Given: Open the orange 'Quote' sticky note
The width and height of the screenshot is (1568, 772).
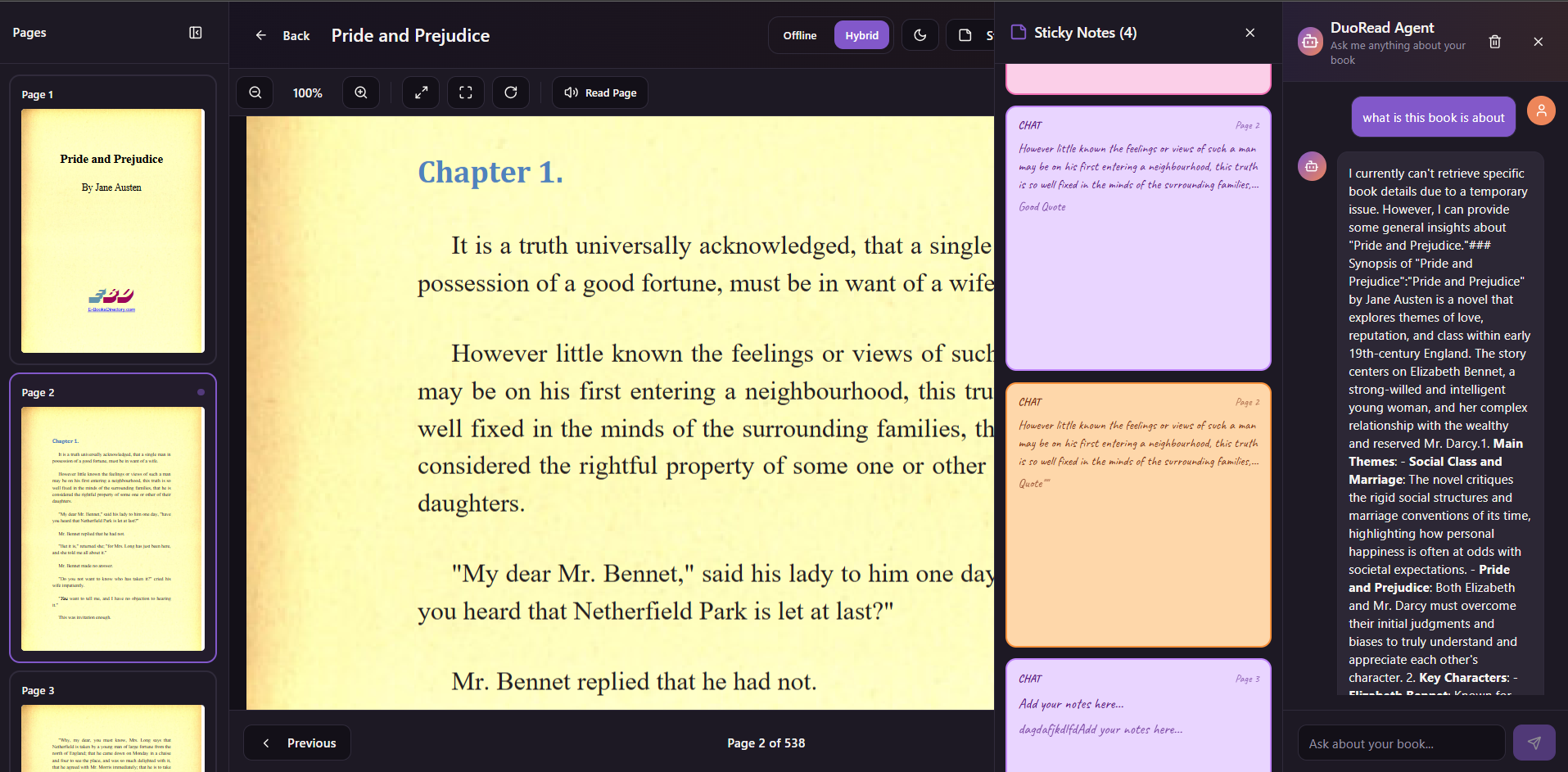Looking at the screenshot, I should tap(1138, 515).
